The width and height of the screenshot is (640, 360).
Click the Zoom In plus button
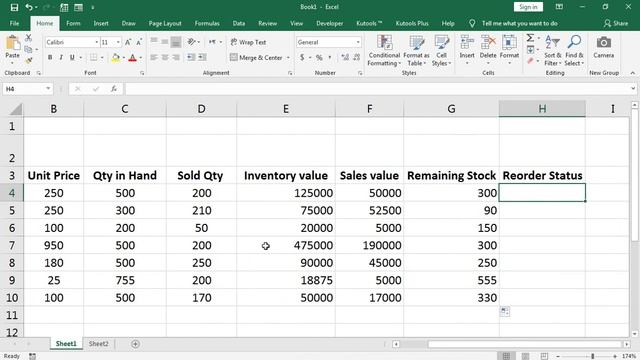click(x=615, y=356)
